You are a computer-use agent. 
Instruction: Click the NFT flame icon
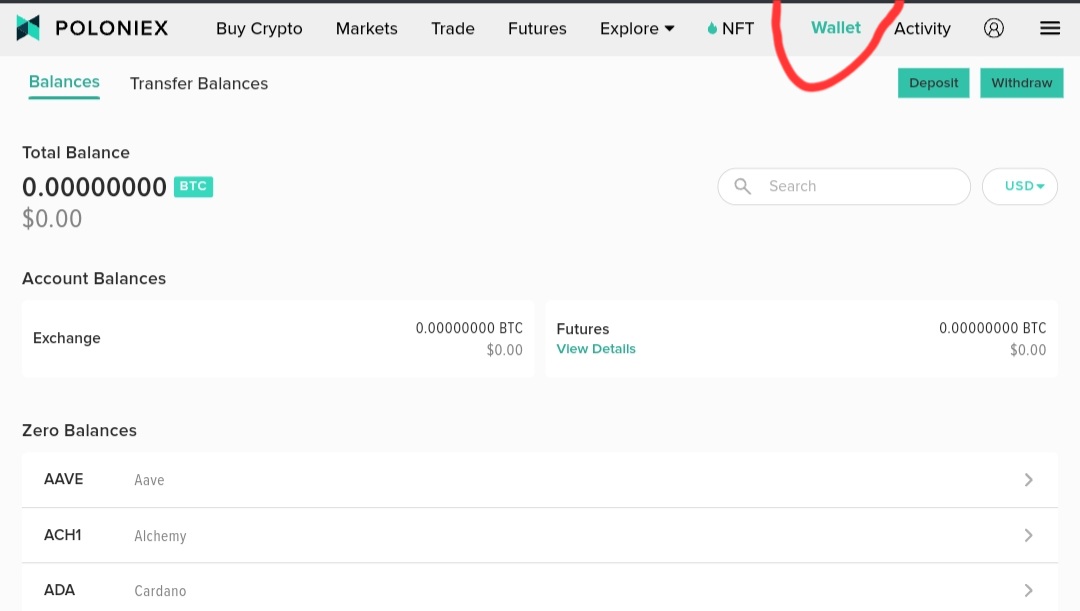712,28
